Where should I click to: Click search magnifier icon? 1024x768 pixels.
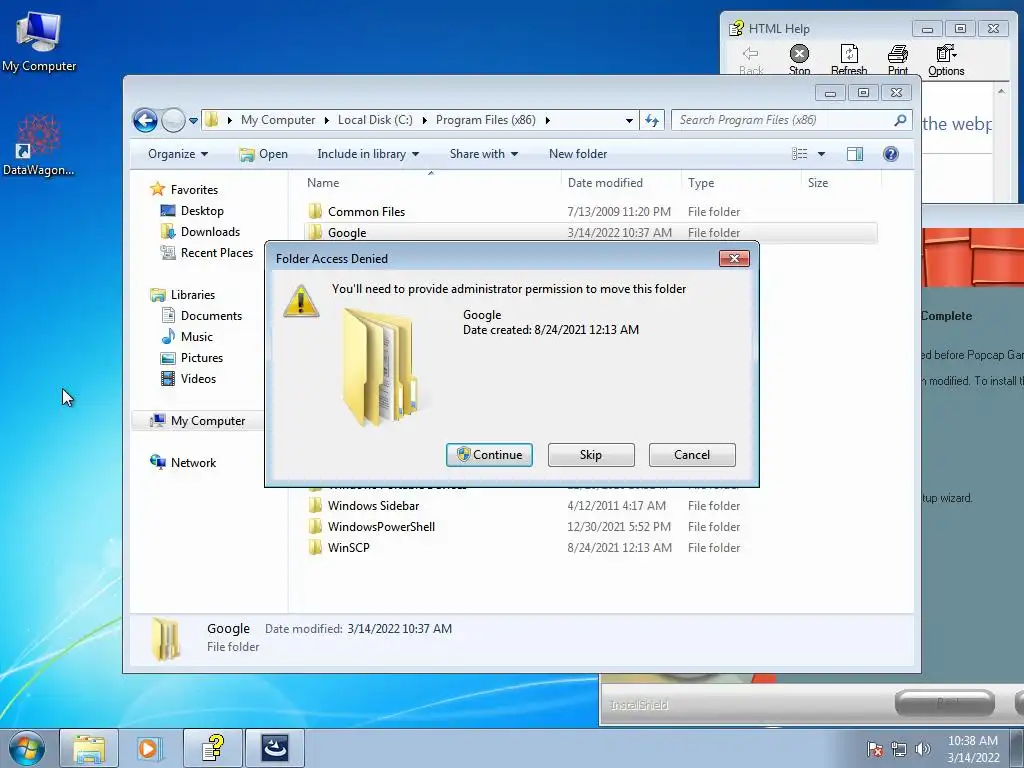click(901, 120)
